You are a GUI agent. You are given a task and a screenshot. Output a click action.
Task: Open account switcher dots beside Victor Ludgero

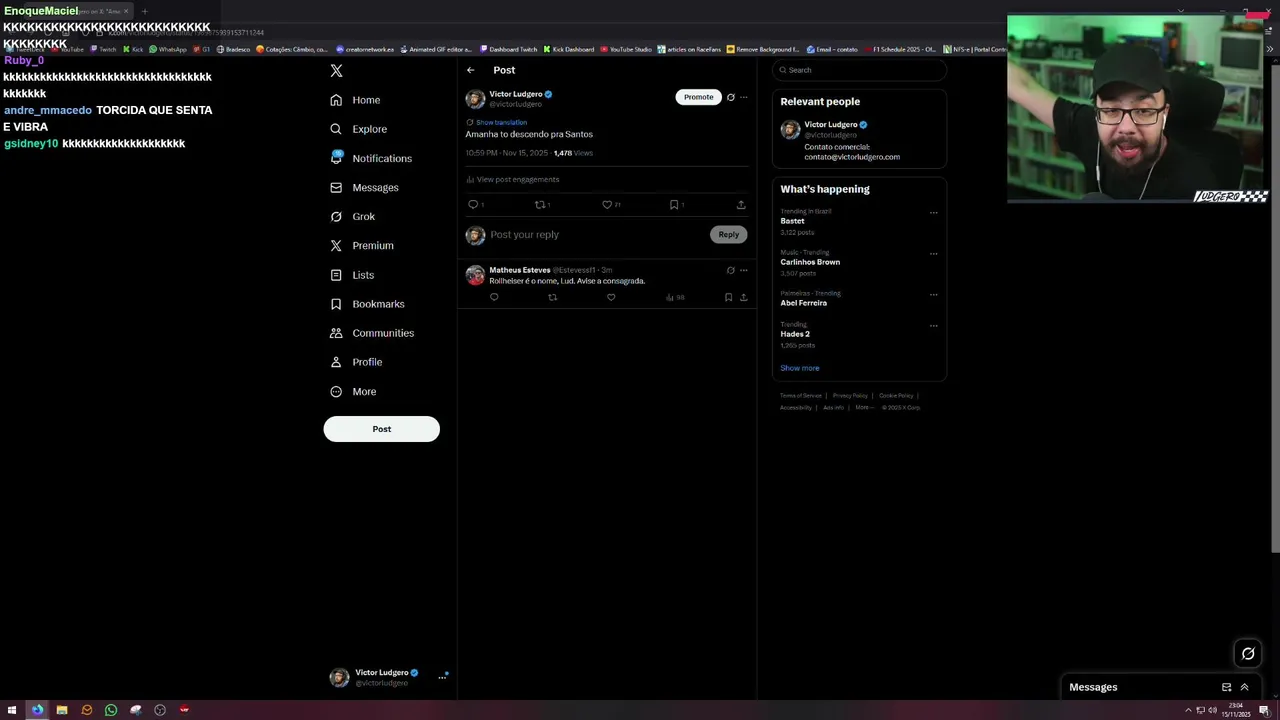[x=442, y=677]
